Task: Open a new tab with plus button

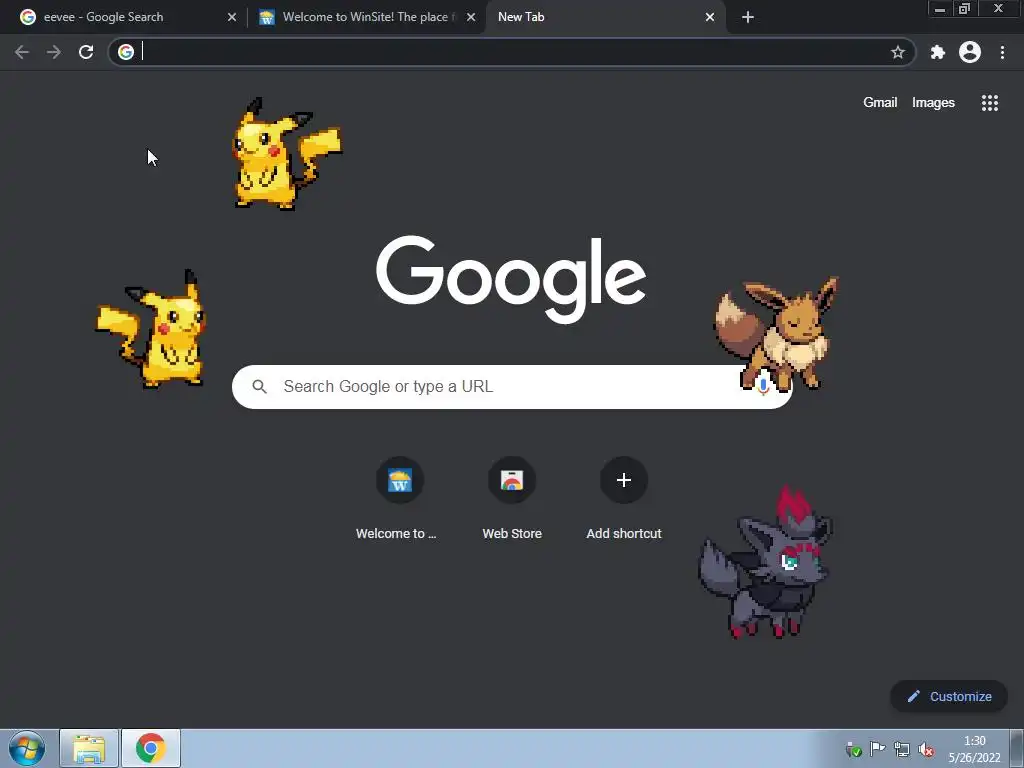Action: pyautogui.click(x=748, y=17)
